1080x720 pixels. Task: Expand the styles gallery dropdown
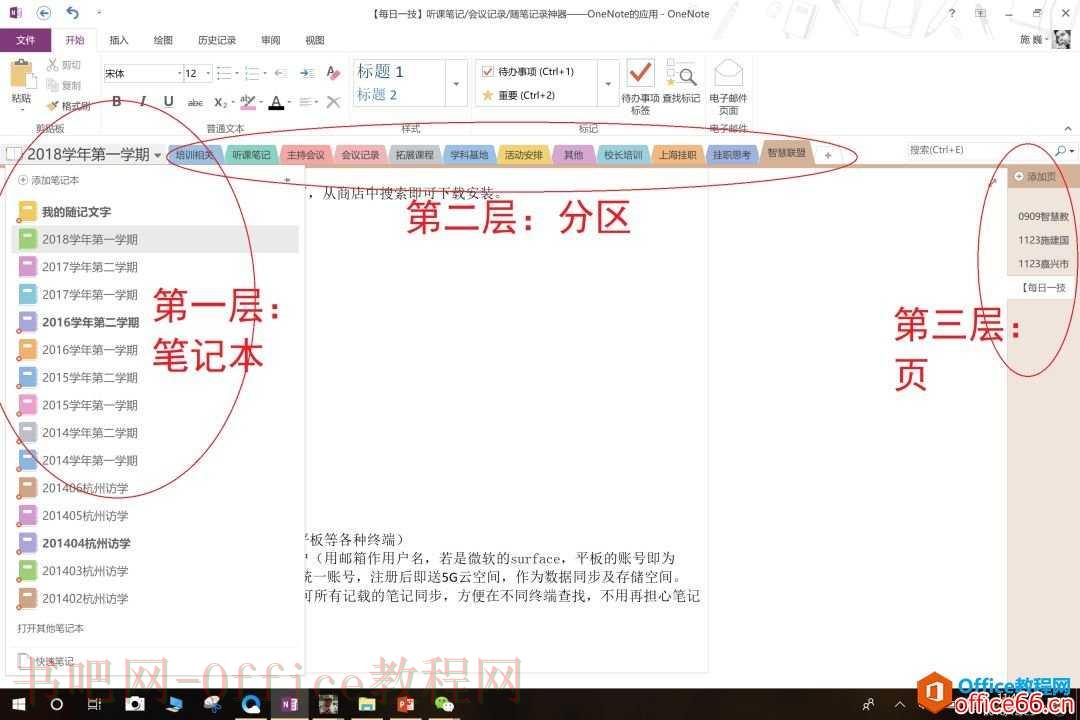(x=456, y=83)
